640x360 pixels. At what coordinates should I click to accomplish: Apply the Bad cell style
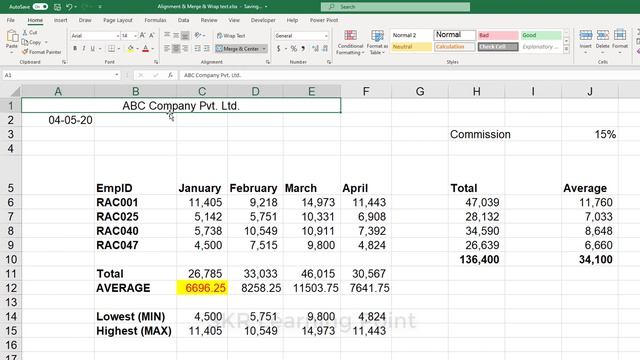click(x=498, y=35)
